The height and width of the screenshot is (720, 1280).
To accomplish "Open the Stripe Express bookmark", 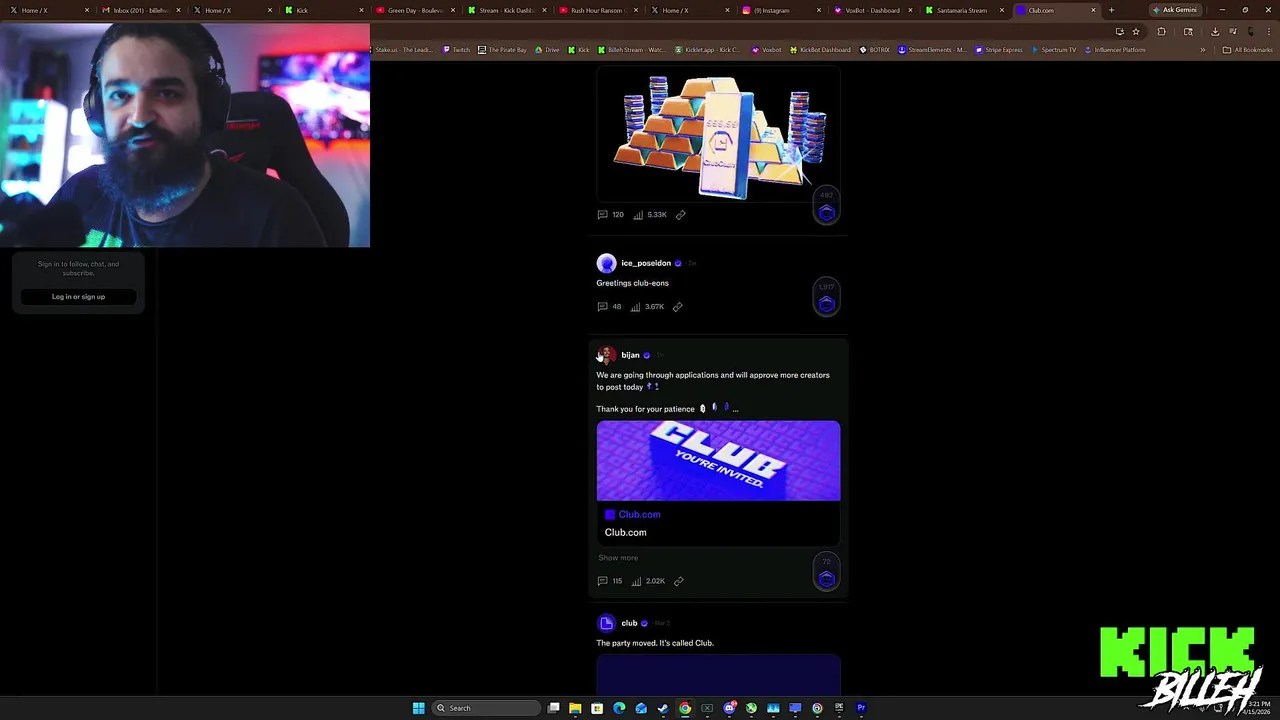I will pyautogui.click(x=999, y=50).
